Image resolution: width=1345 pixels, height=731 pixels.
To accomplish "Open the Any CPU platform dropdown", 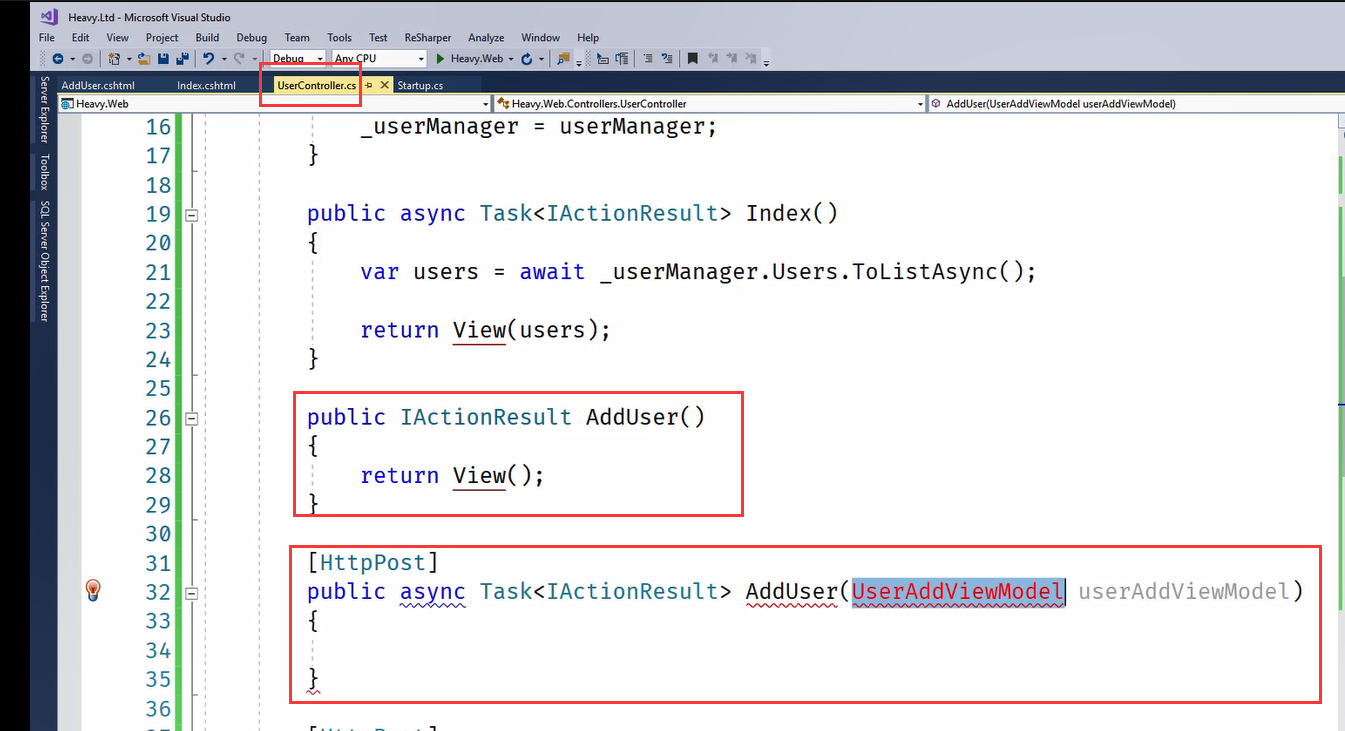I will tap(380, 59).
